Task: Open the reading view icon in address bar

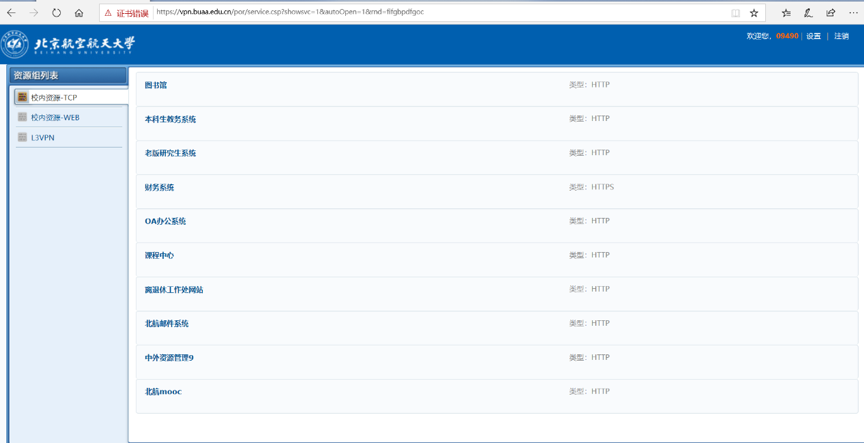Action: pyautogui.click(x=735, y=13)
